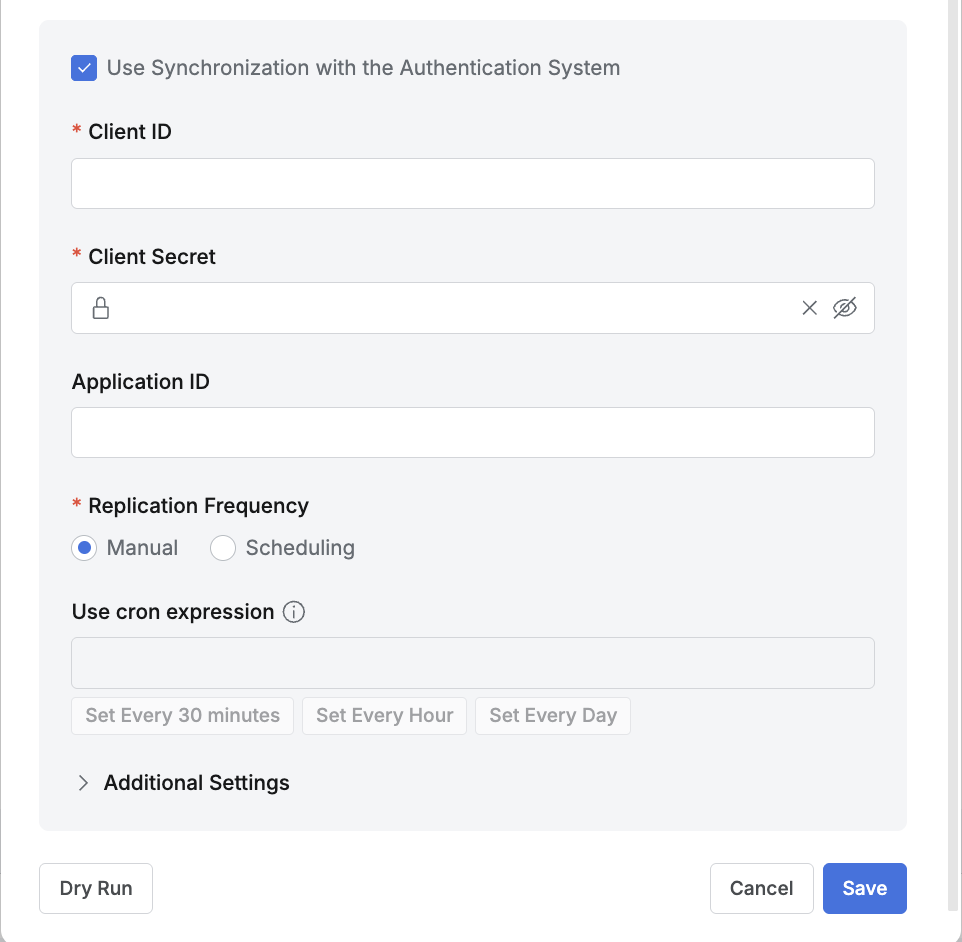Click the cron expression input field
This screenshot has width=962, height=942.
tap(472, 663)
